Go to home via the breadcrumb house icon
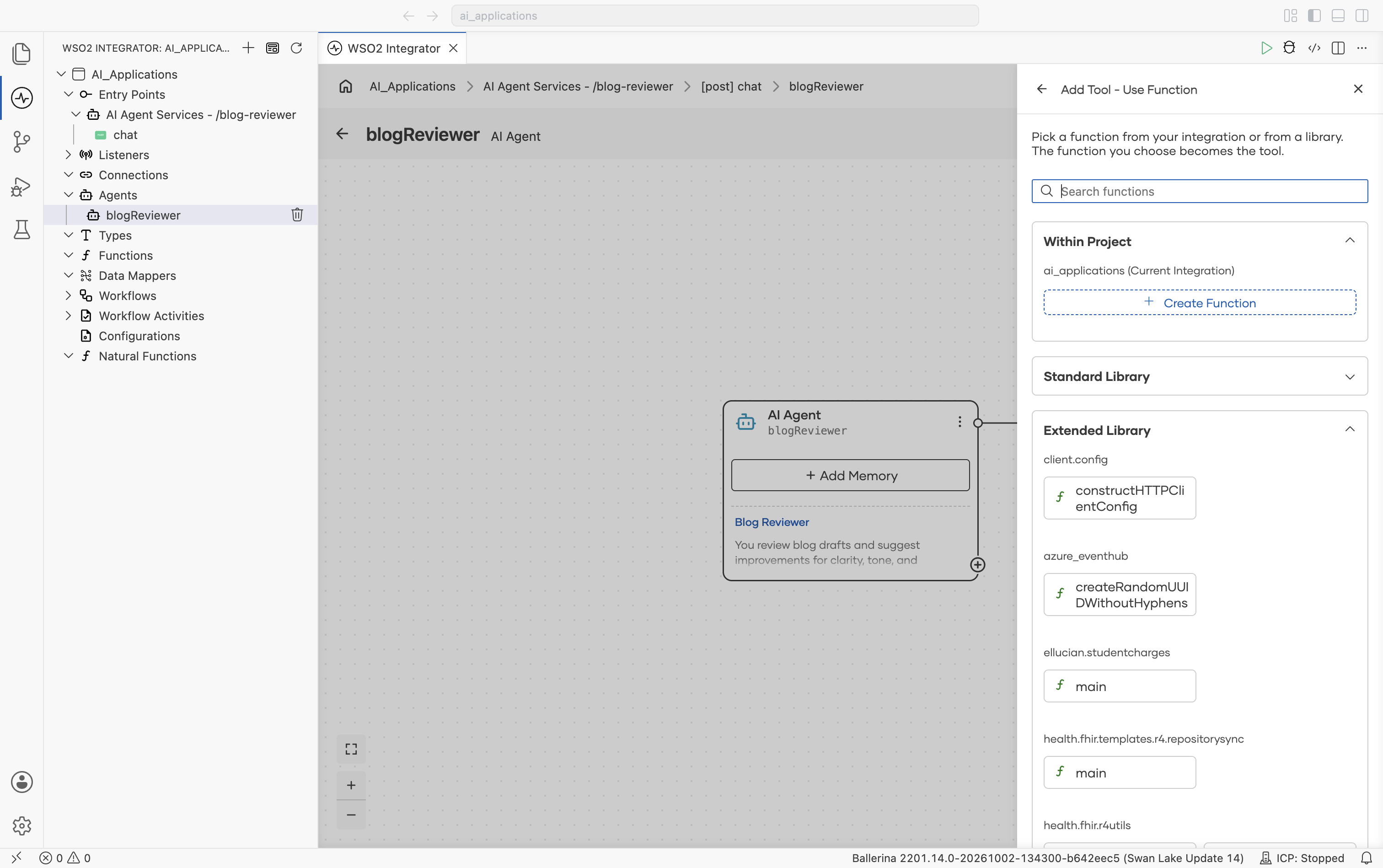The width and height of the screenshot is (1383, 868). tap(346, 86)
